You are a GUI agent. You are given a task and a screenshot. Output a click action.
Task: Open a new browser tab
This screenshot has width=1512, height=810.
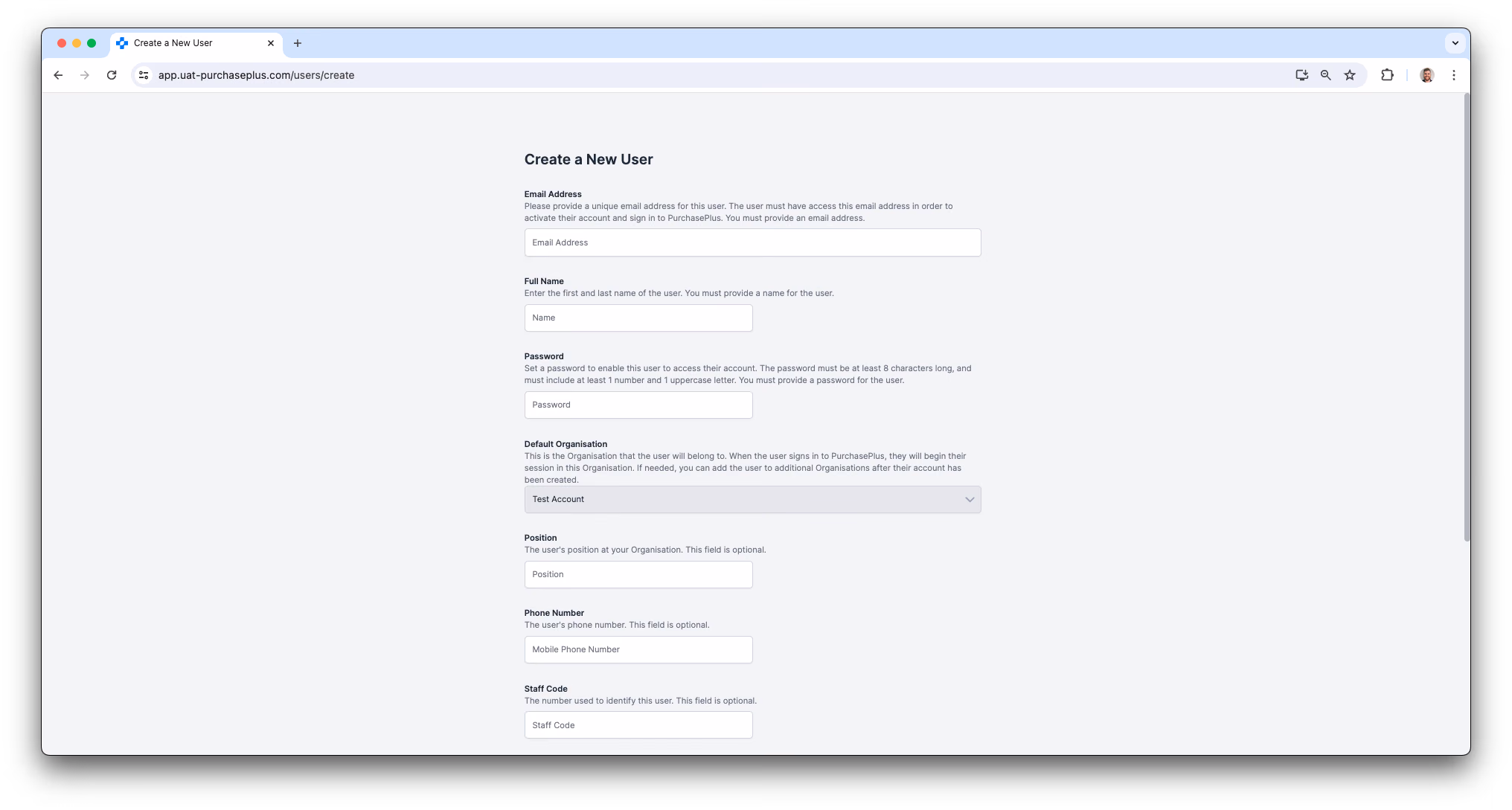tap(298, 43)
